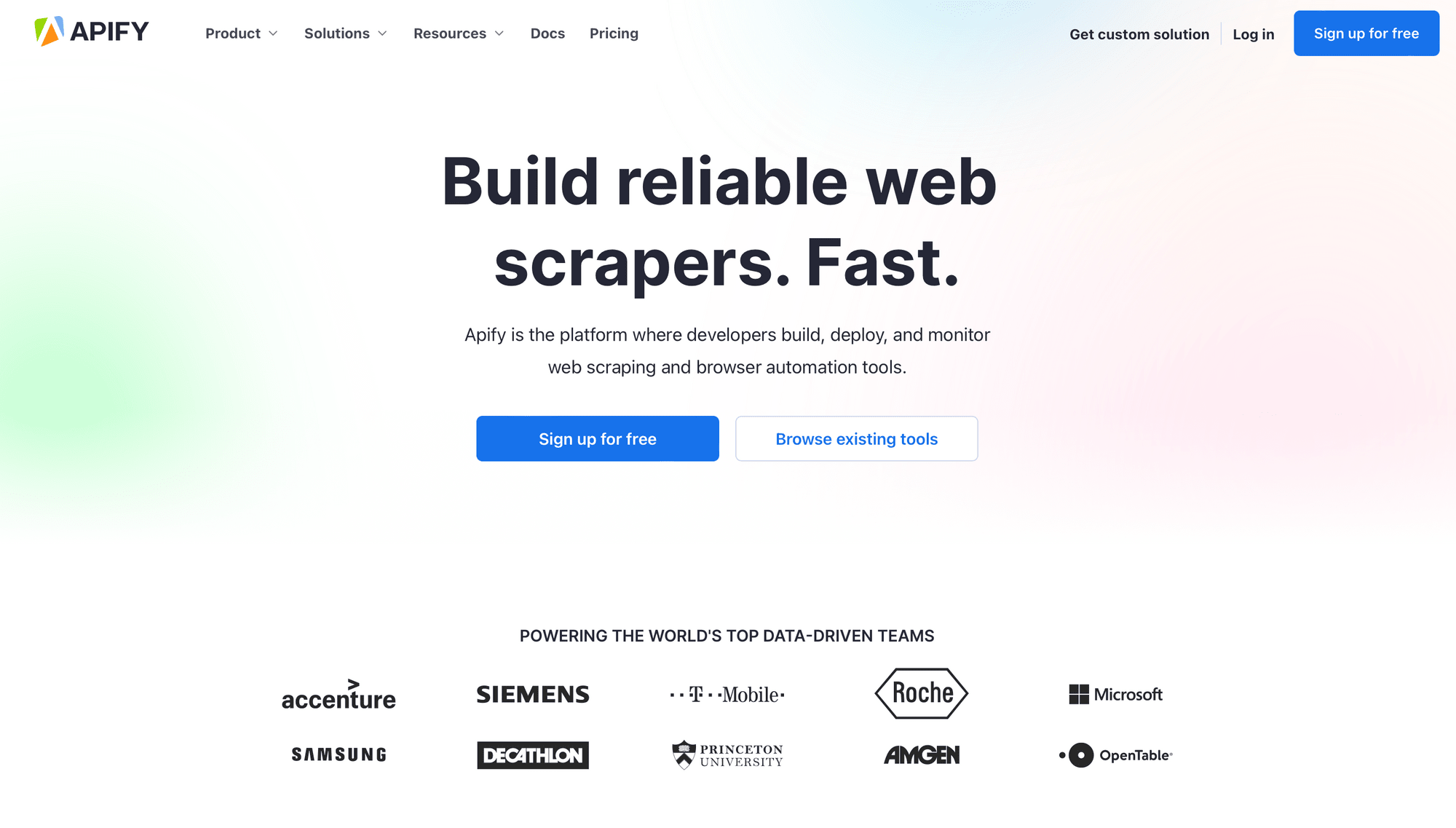
Task: Click the Roche company logo
Action: coord(921,694)
